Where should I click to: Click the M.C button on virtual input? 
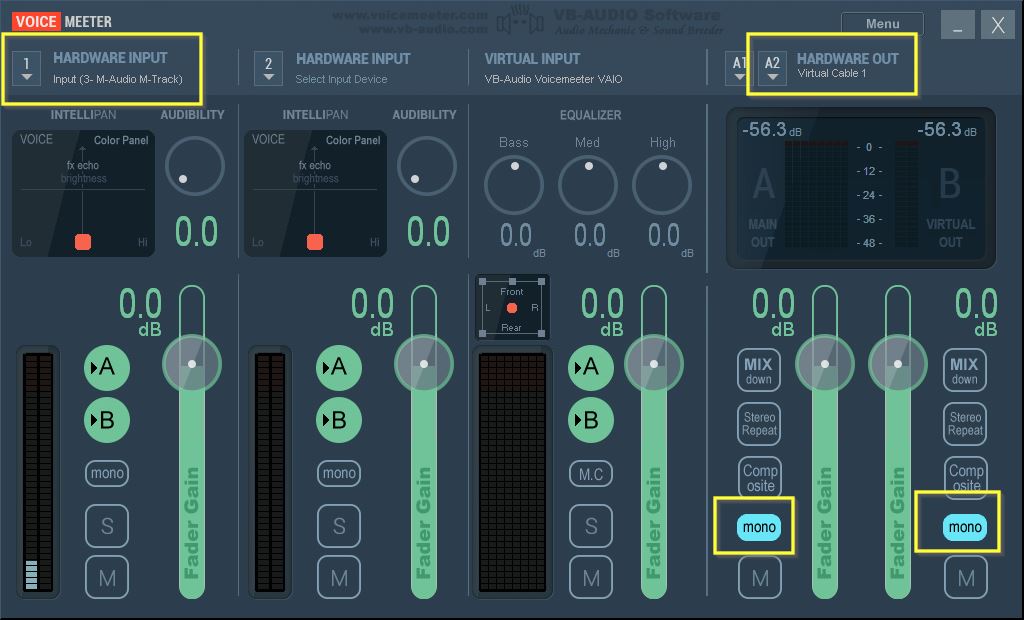(591, 474)
